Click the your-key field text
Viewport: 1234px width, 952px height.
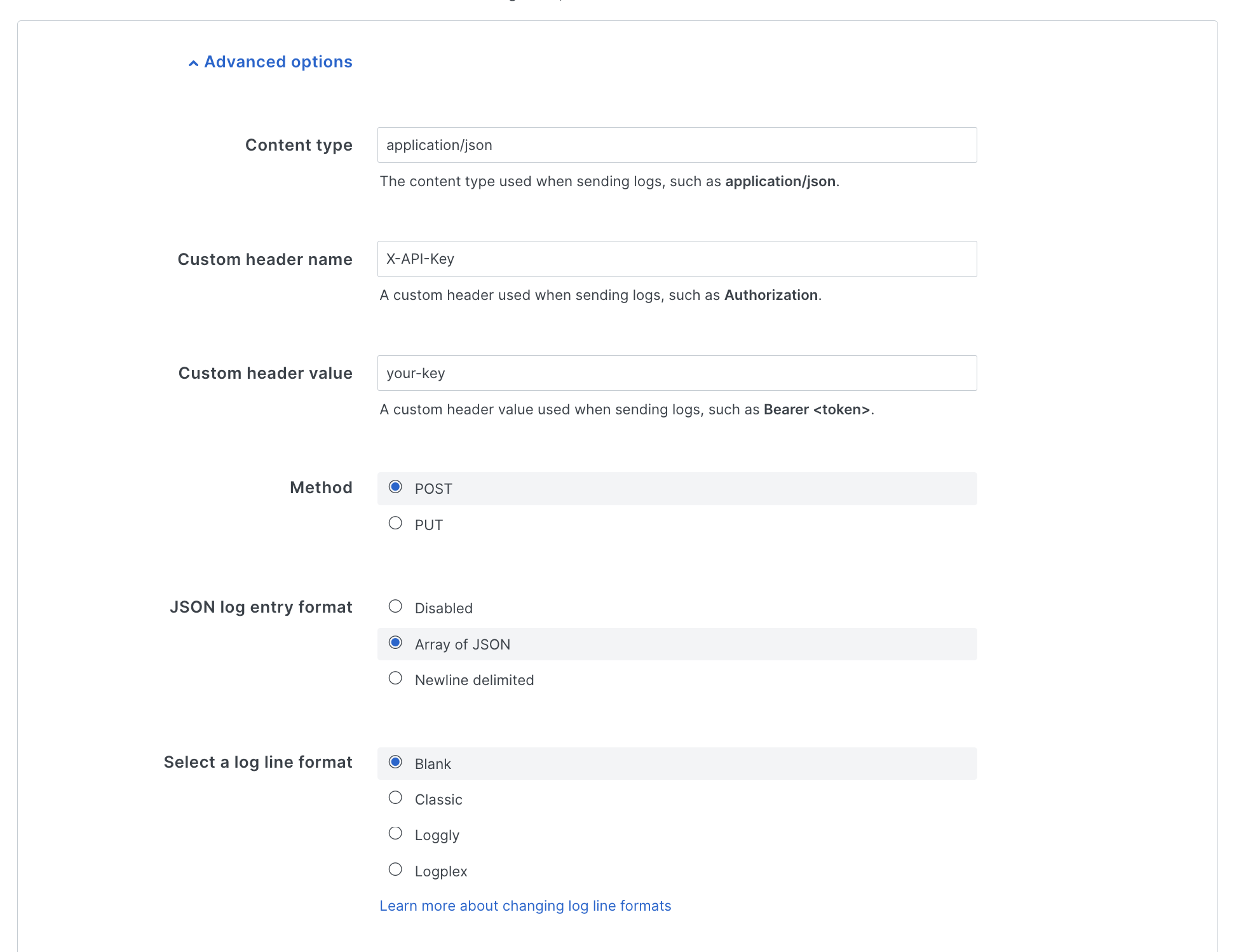coord(414,373)
